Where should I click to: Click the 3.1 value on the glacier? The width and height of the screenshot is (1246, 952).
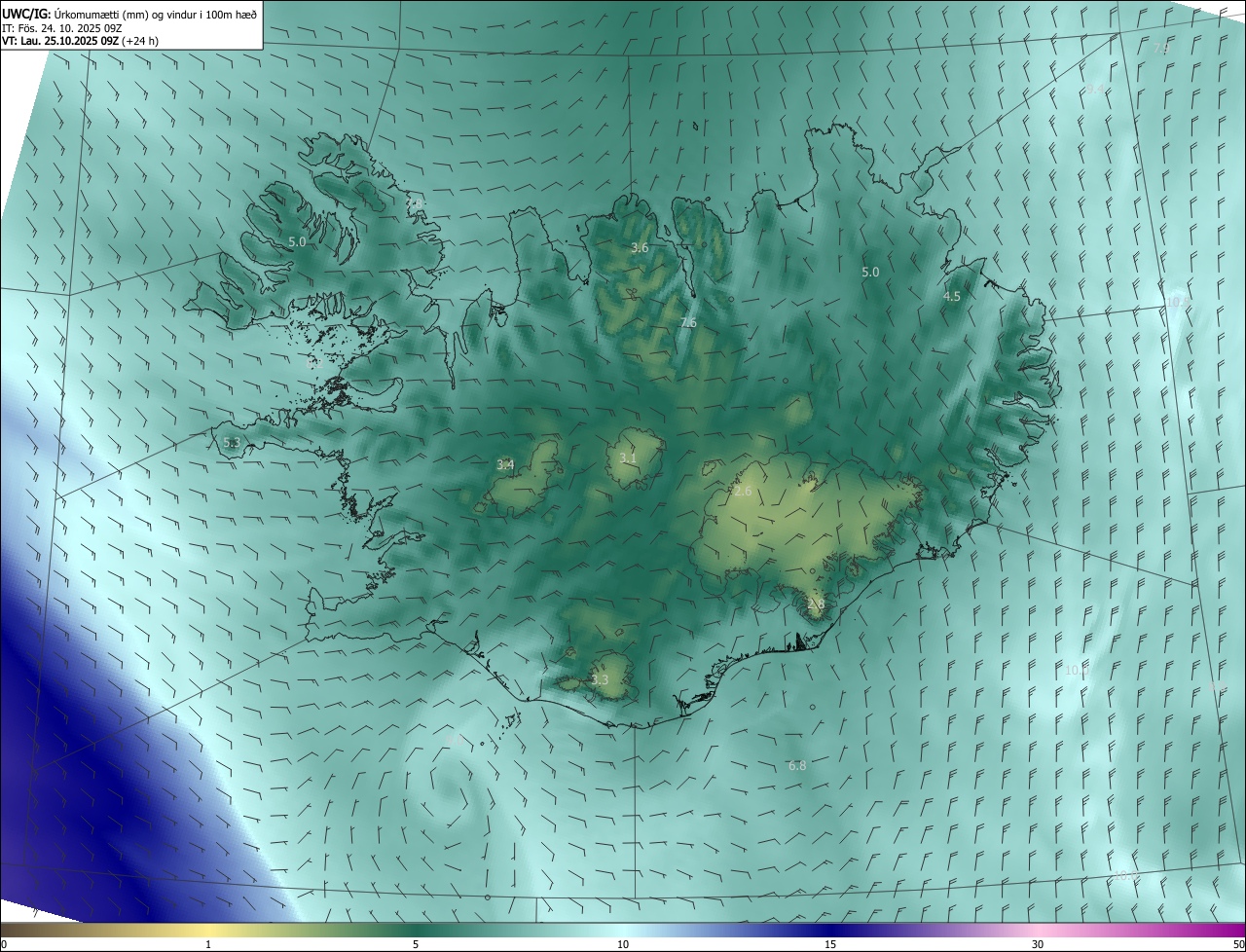[x=628, y=458]
